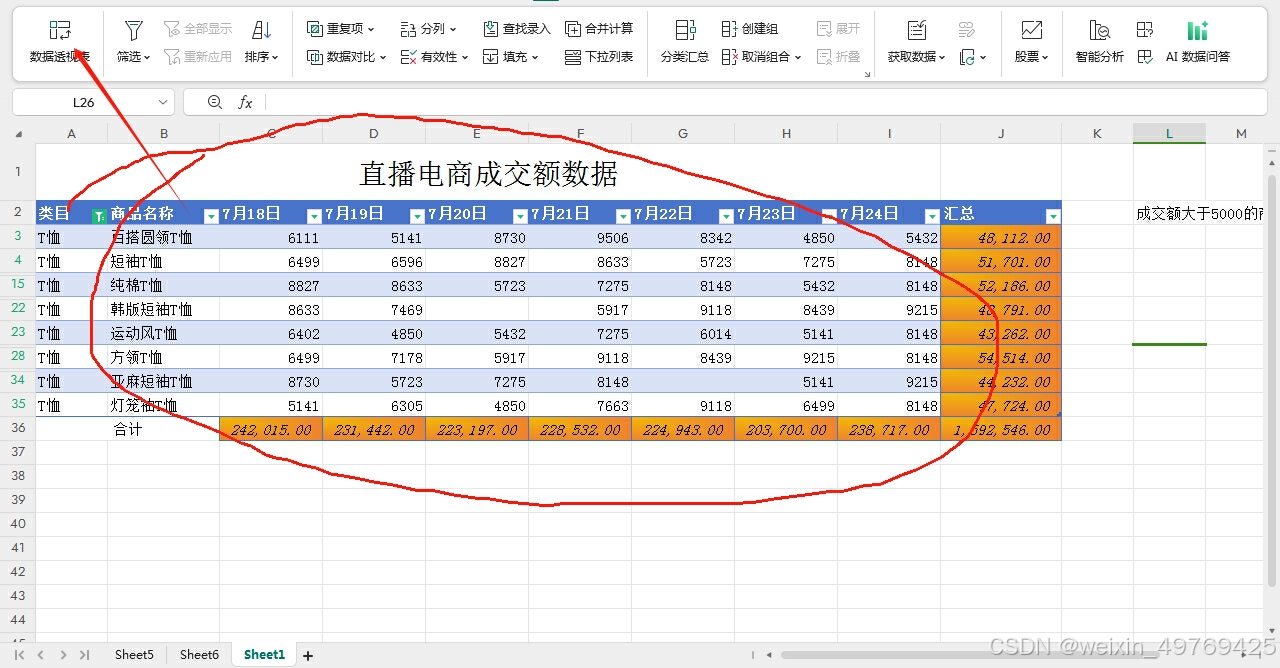Click the total cell 242,015.00
The image size is (1280, 668).
tap(271, 429)
